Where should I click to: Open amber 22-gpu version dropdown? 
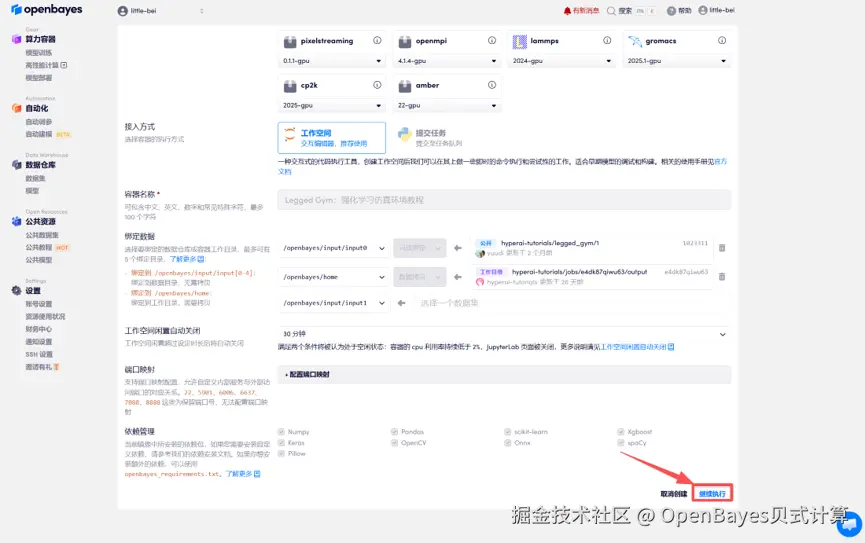[x=447, y=105]
